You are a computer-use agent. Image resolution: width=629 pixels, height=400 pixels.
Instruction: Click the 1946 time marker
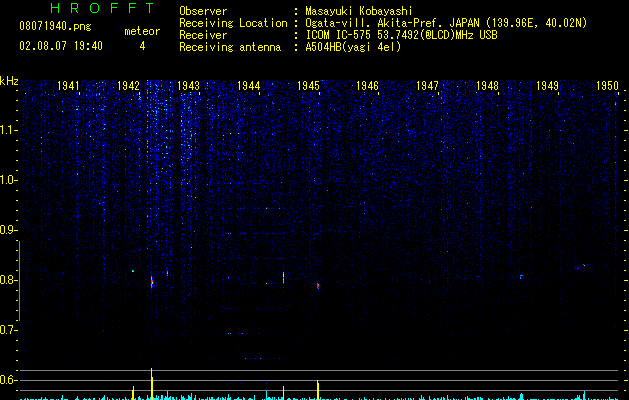(367, 86)
